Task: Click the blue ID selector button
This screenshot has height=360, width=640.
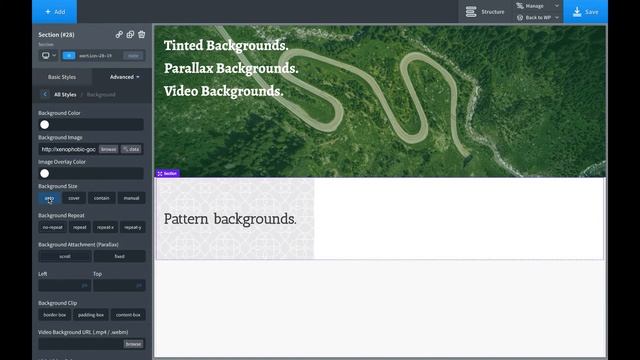Action: 69,56
